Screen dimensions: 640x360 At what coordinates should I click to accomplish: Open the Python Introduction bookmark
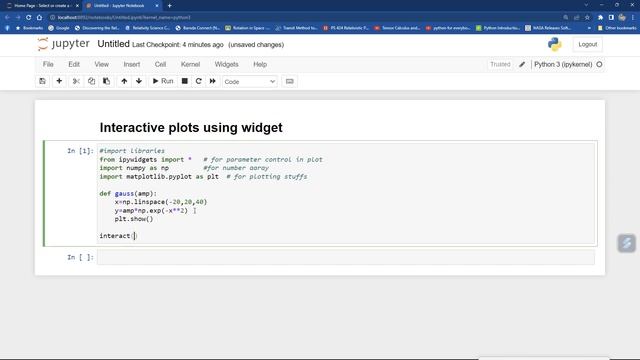[x=498, y=28]
